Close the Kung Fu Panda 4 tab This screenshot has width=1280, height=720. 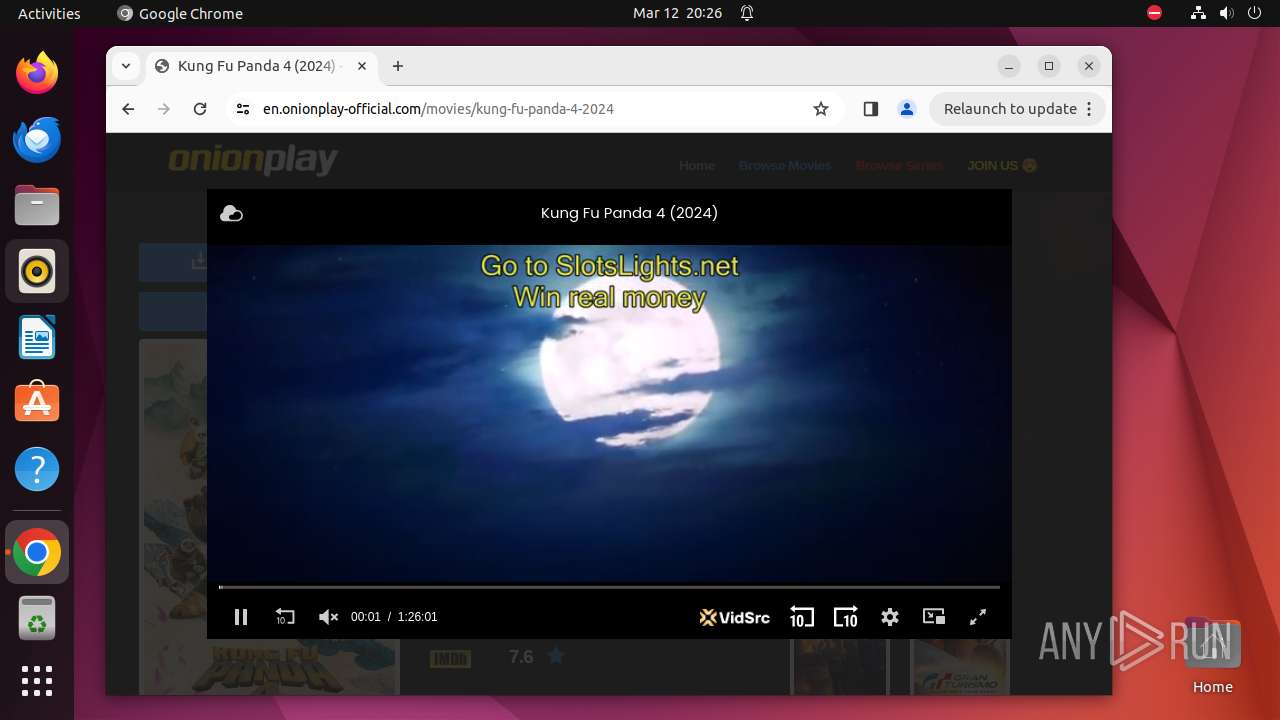point(362,66)
